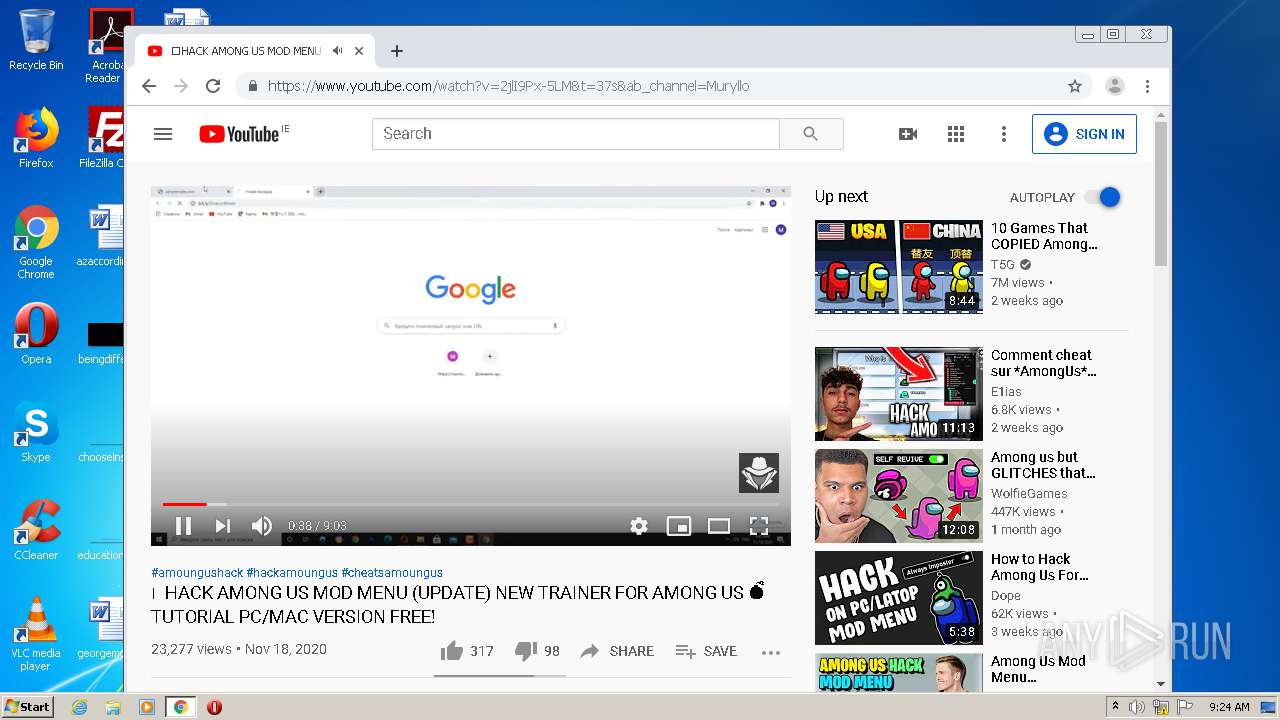Open #cheatsamoungus hashtag link
1280x720 pixels.
(x=392, y=573)
